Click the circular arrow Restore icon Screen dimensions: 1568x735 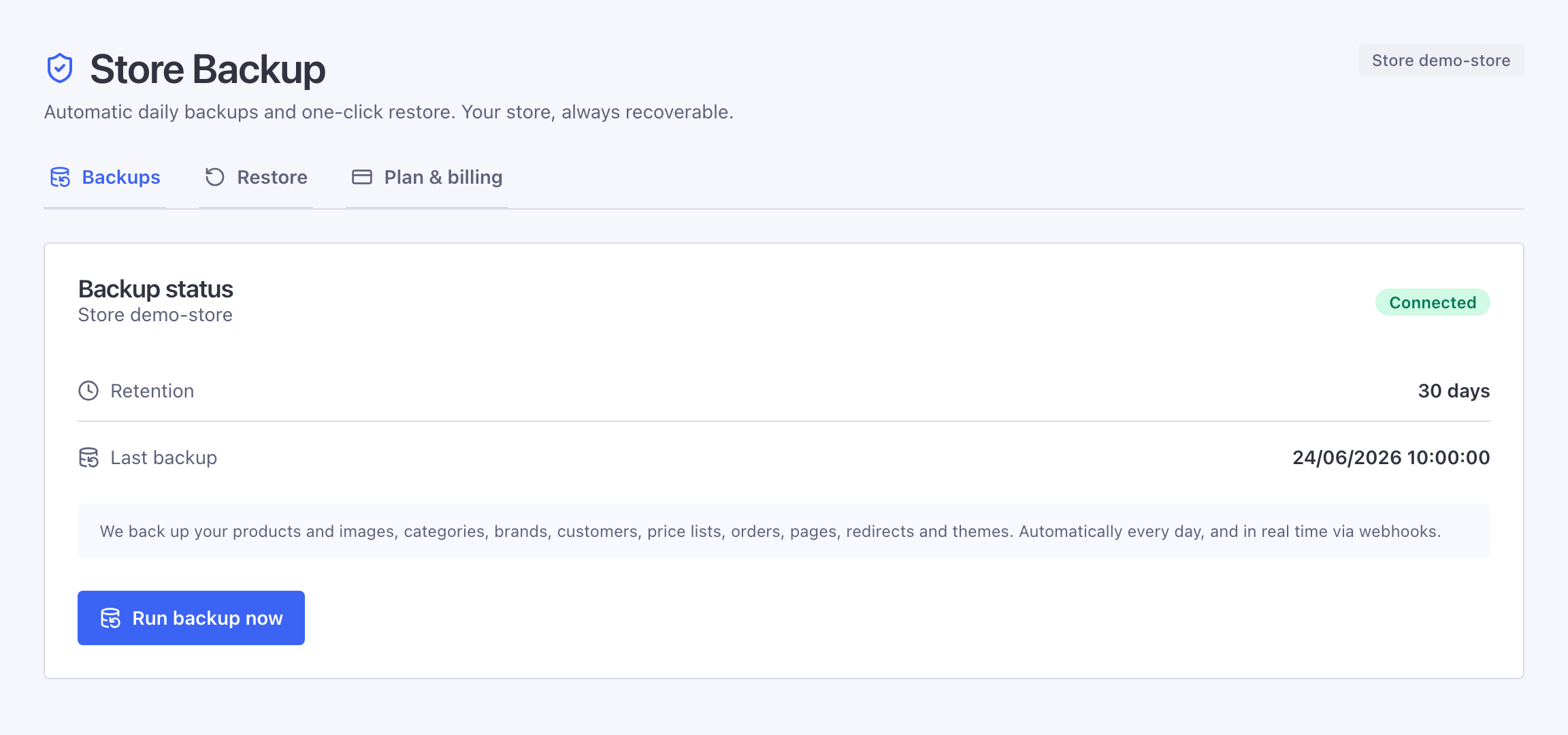pyautogui.click(x=215, y=177)
